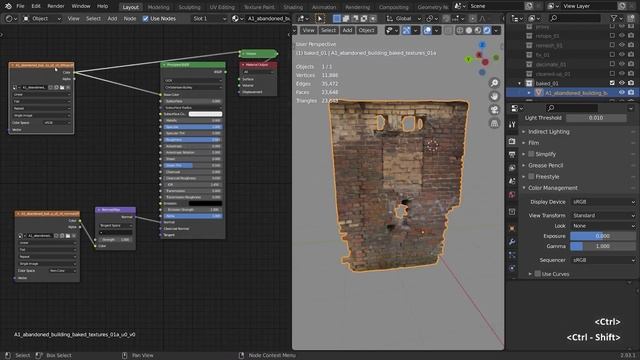Screen dimensions: 640x360
Task: Open the Window menu
Action: 81,6
